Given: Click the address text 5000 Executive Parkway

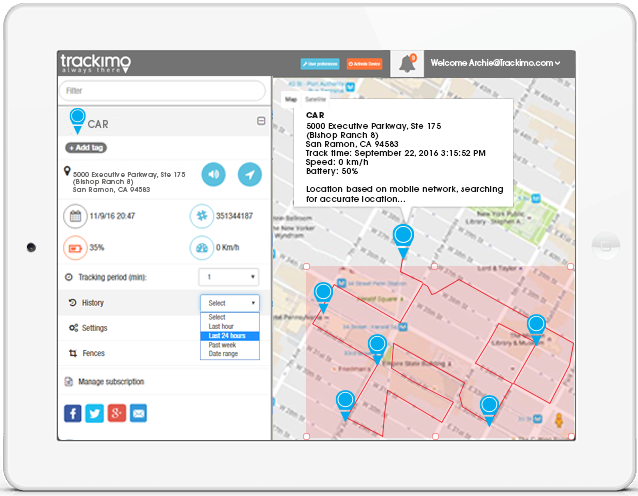Looking at the screenshot, I should pos(129,182).
